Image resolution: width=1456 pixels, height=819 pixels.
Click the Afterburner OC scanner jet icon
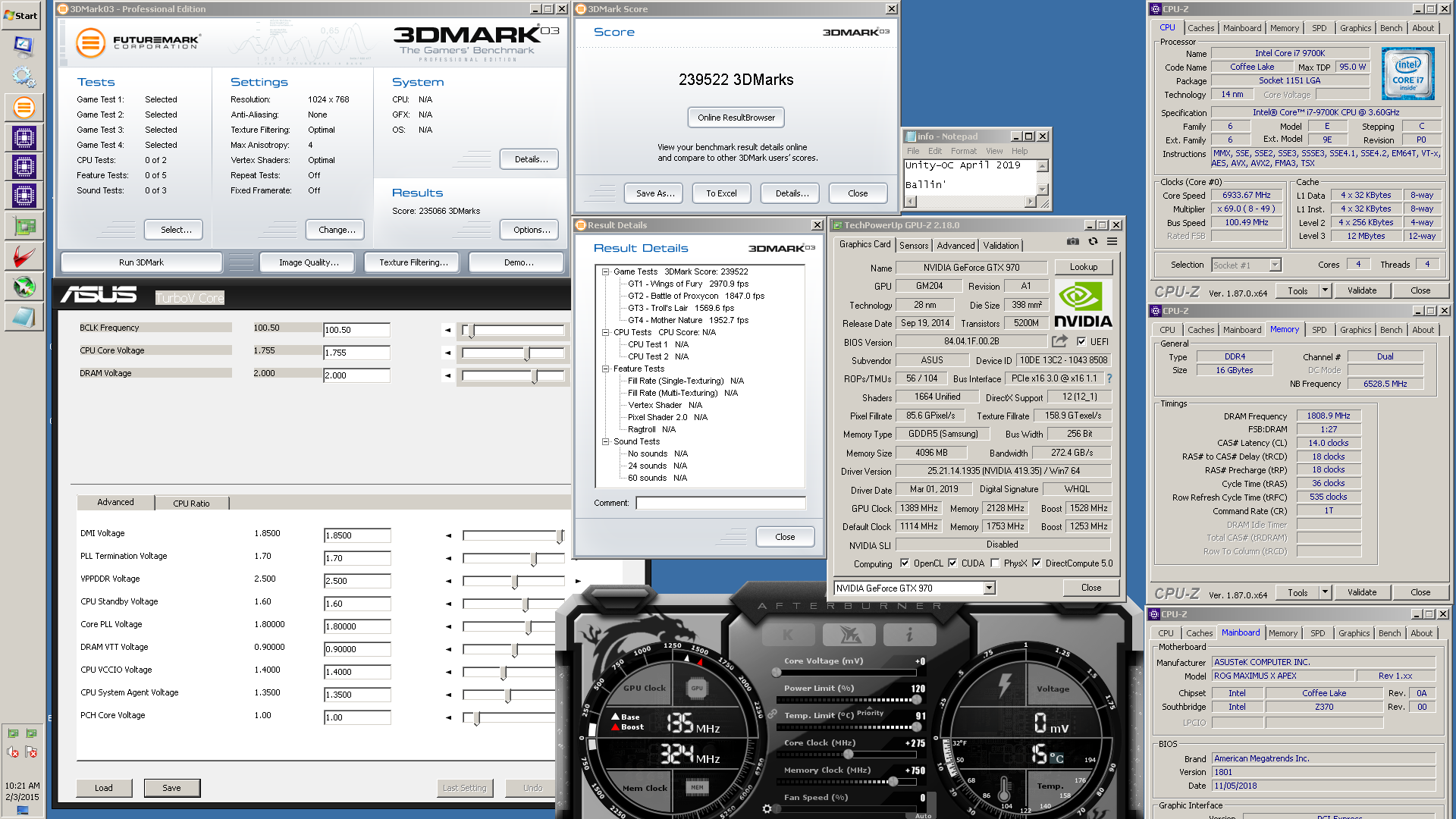coord(849,635)
